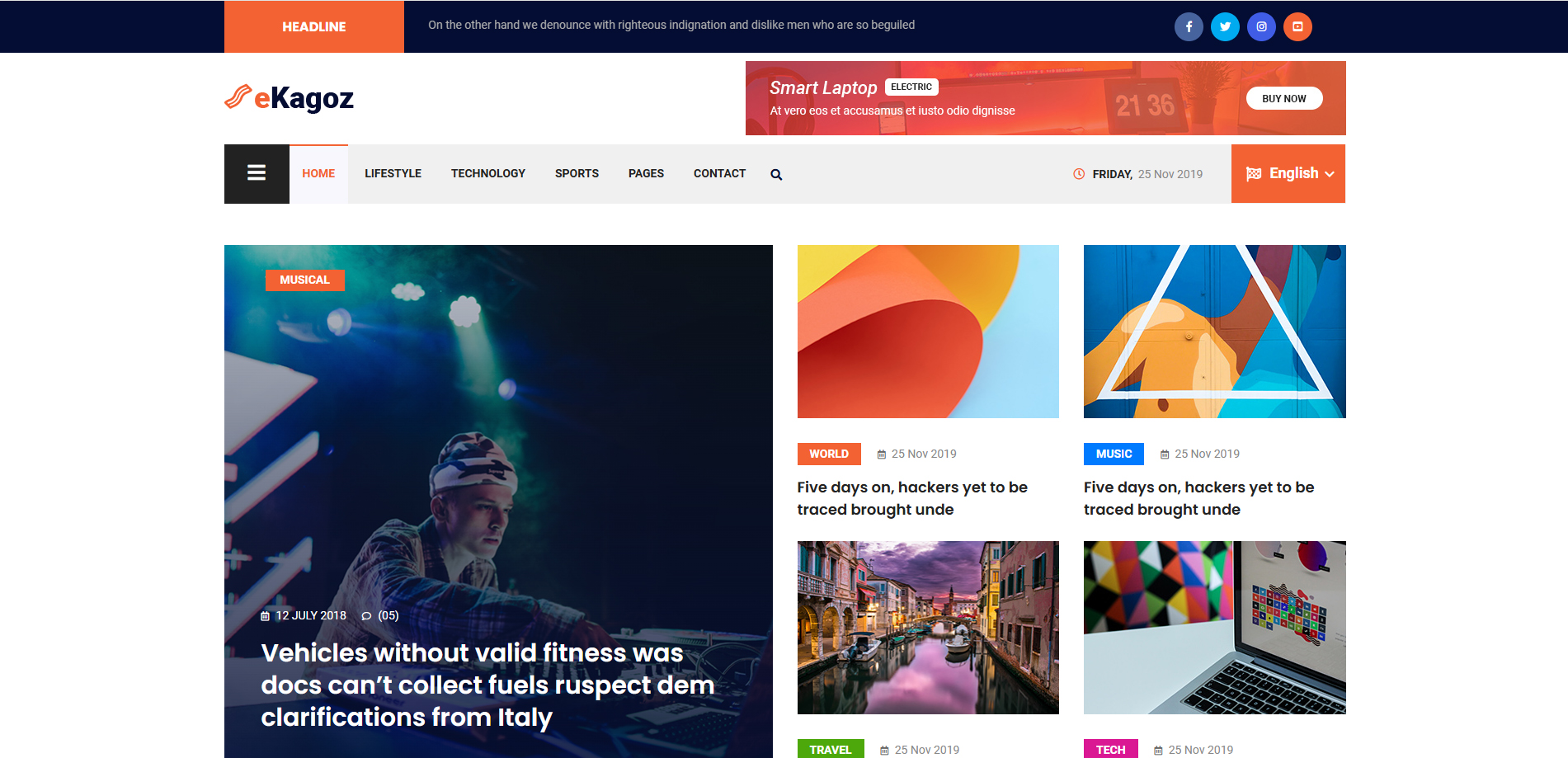Click the Smart Laptop banner title

tap(823, 87)
